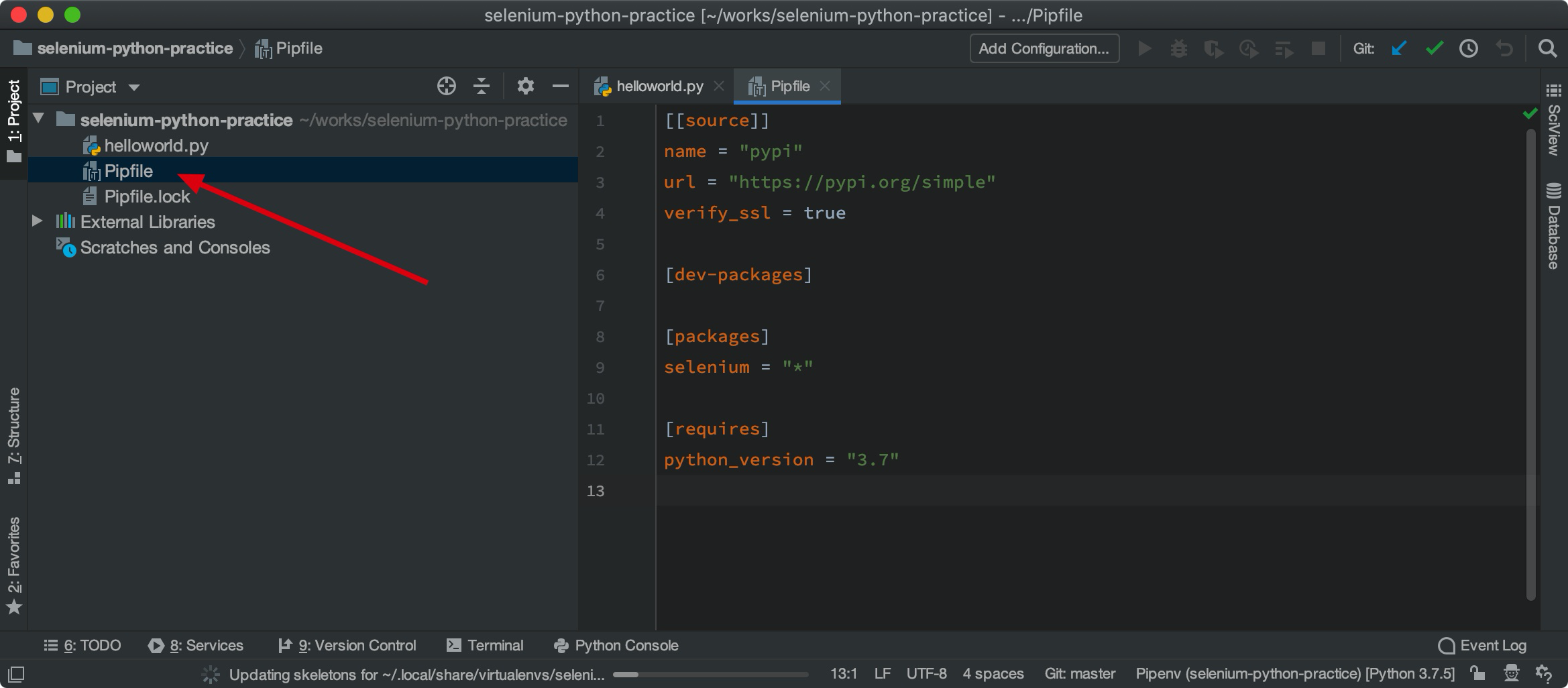Click line number 9 in the gutter
Image resolution: width=1568 pixels, height=688 pixels.
pyautogui.click(x=600, y=367)
